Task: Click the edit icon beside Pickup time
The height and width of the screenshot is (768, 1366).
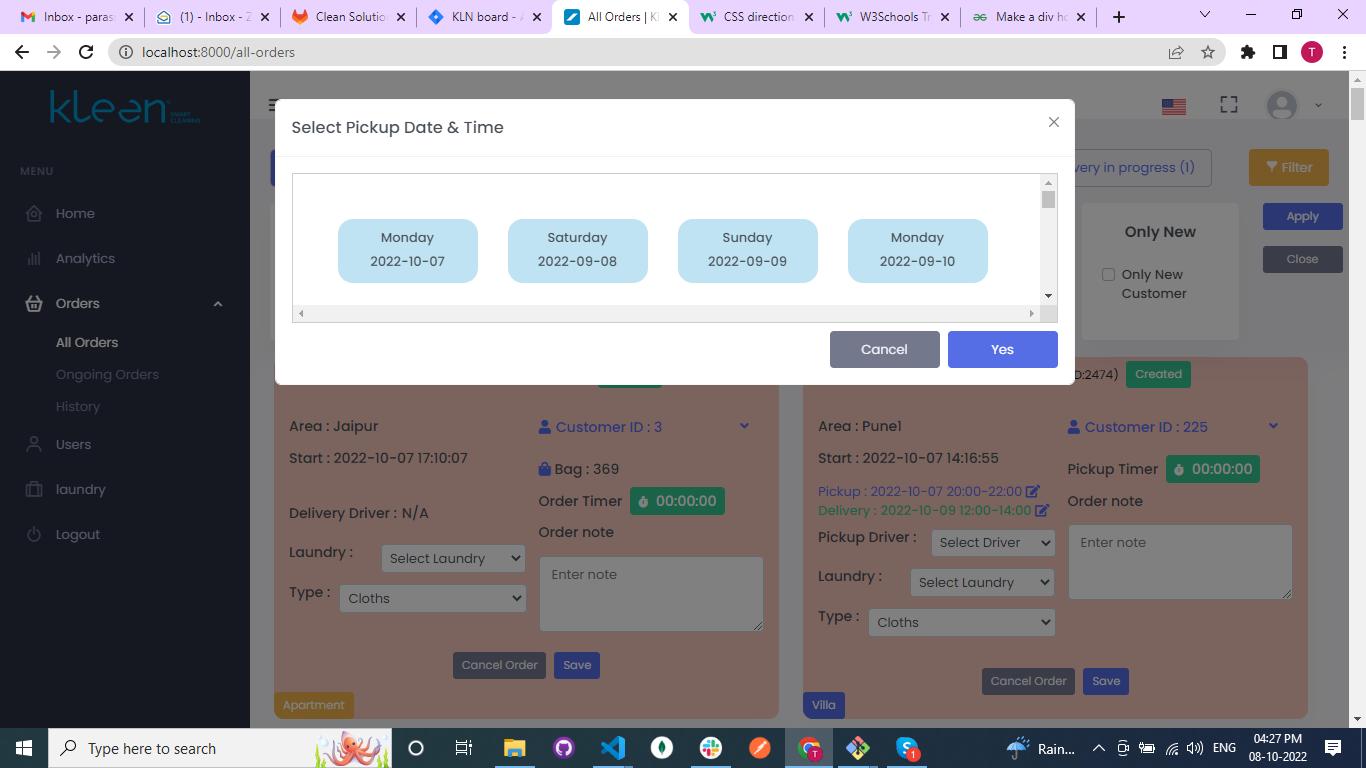Action: pyautogui.click(x=1033, y=492)
